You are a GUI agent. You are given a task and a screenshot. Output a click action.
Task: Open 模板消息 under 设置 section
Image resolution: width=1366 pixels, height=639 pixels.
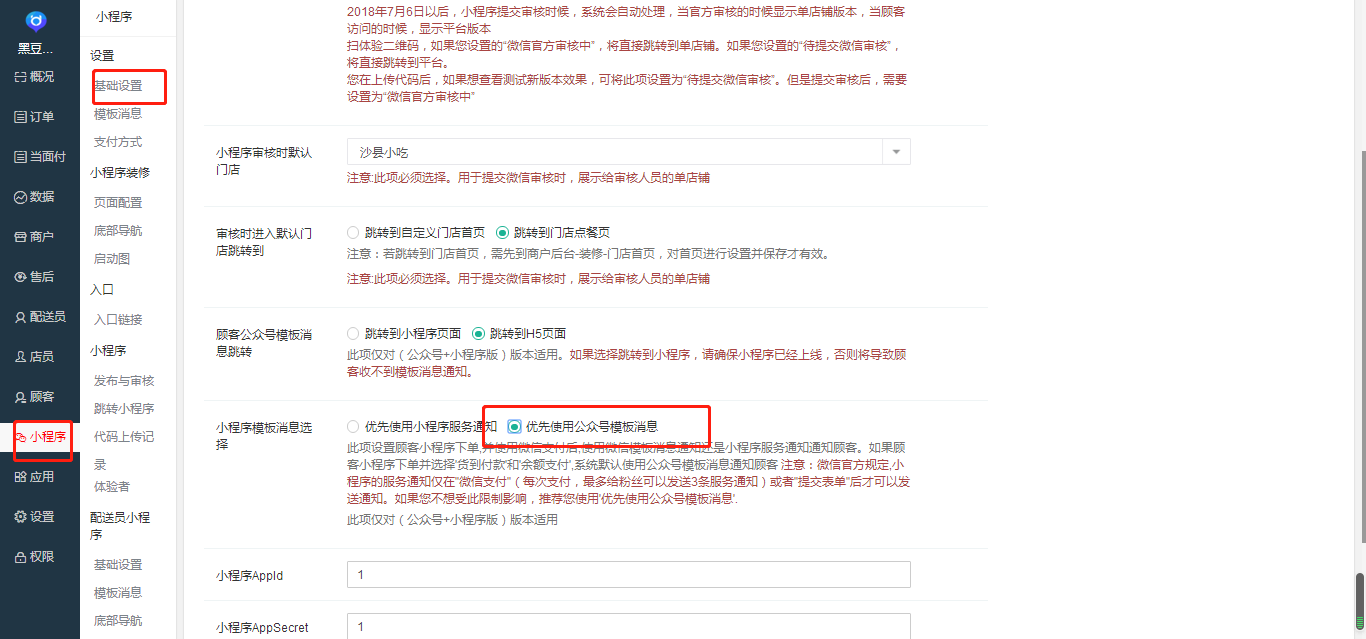(118, 114)
